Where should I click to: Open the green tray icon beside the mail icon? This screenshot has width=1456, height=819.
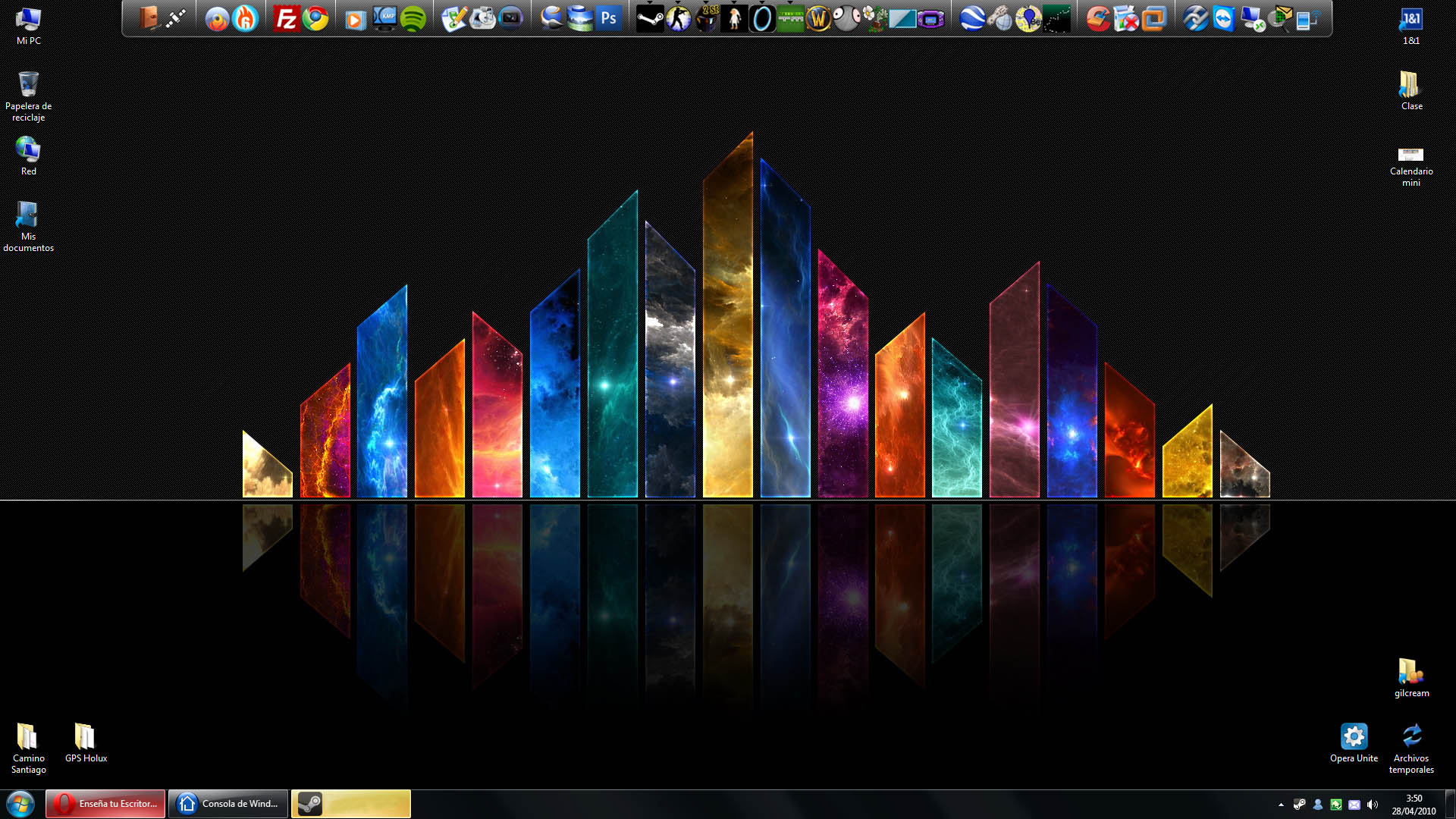pos(1336,805)
